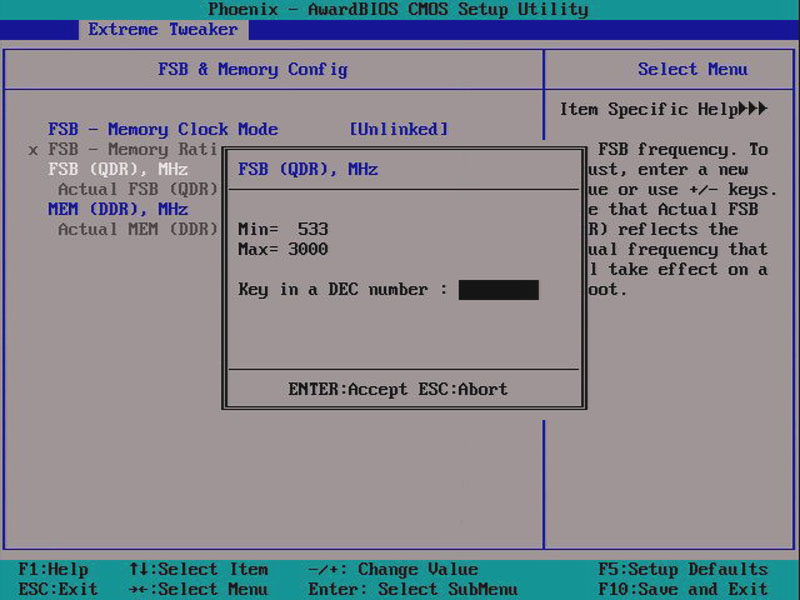Click ESC:Abort in the dialog

pos(458,389)
